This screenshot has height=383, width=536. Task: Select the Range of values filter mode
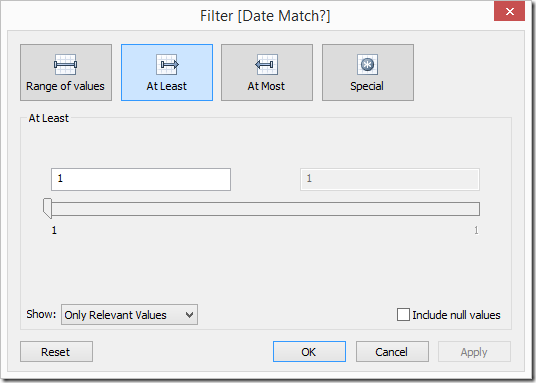click(66, 72)
